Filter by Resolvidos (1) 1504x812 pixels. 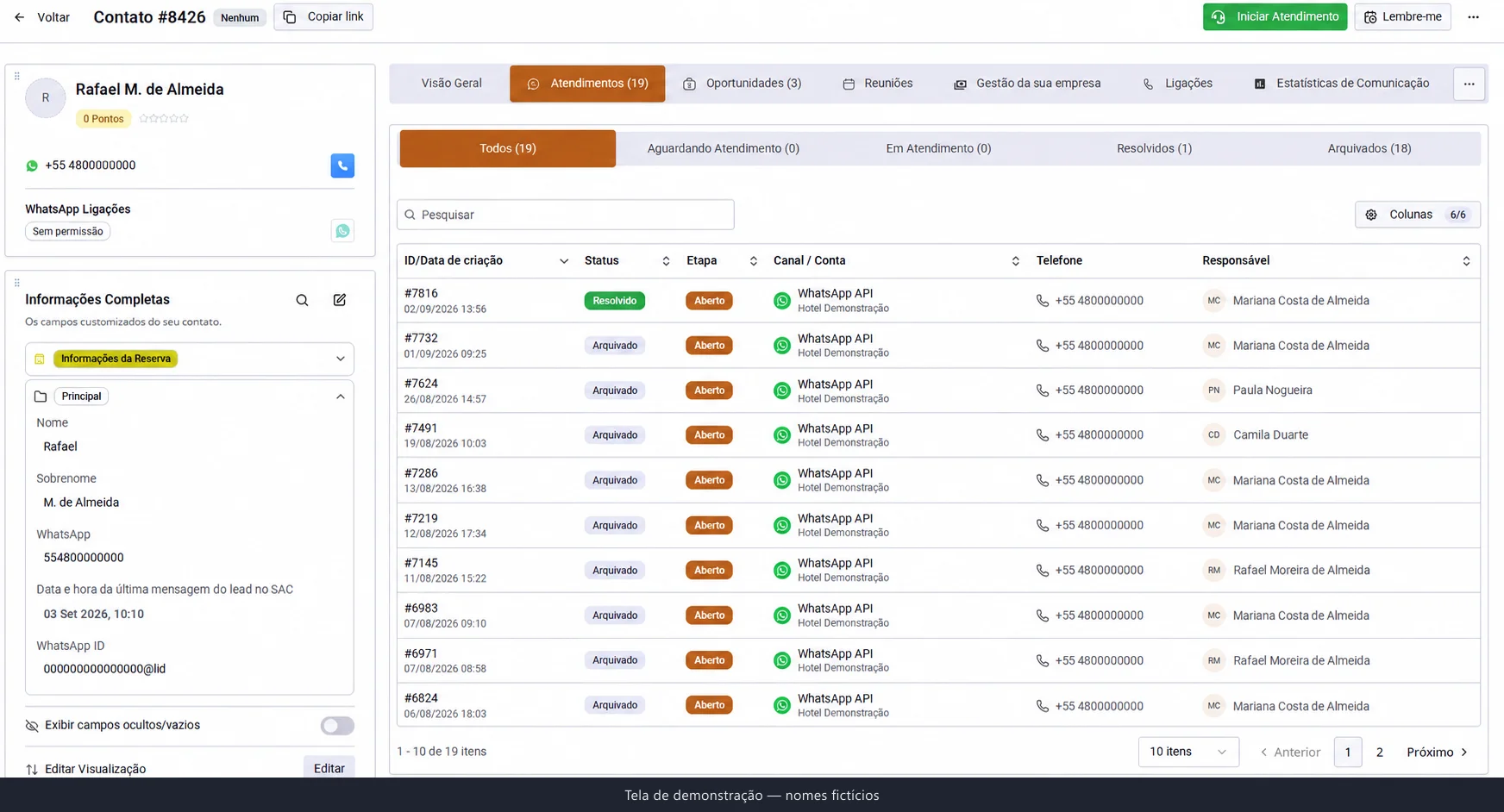click(x=1154, y=148)
